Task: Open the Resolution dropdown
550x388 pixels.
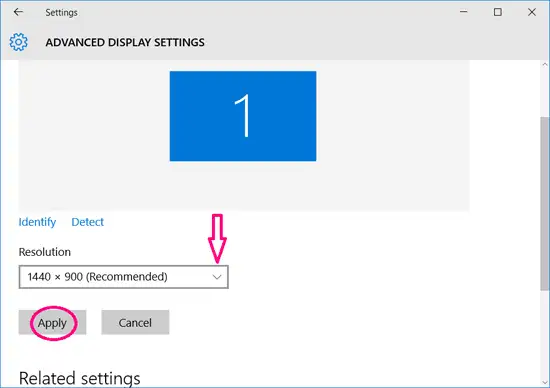Action: pyautogui.click(x=123, y=277)
